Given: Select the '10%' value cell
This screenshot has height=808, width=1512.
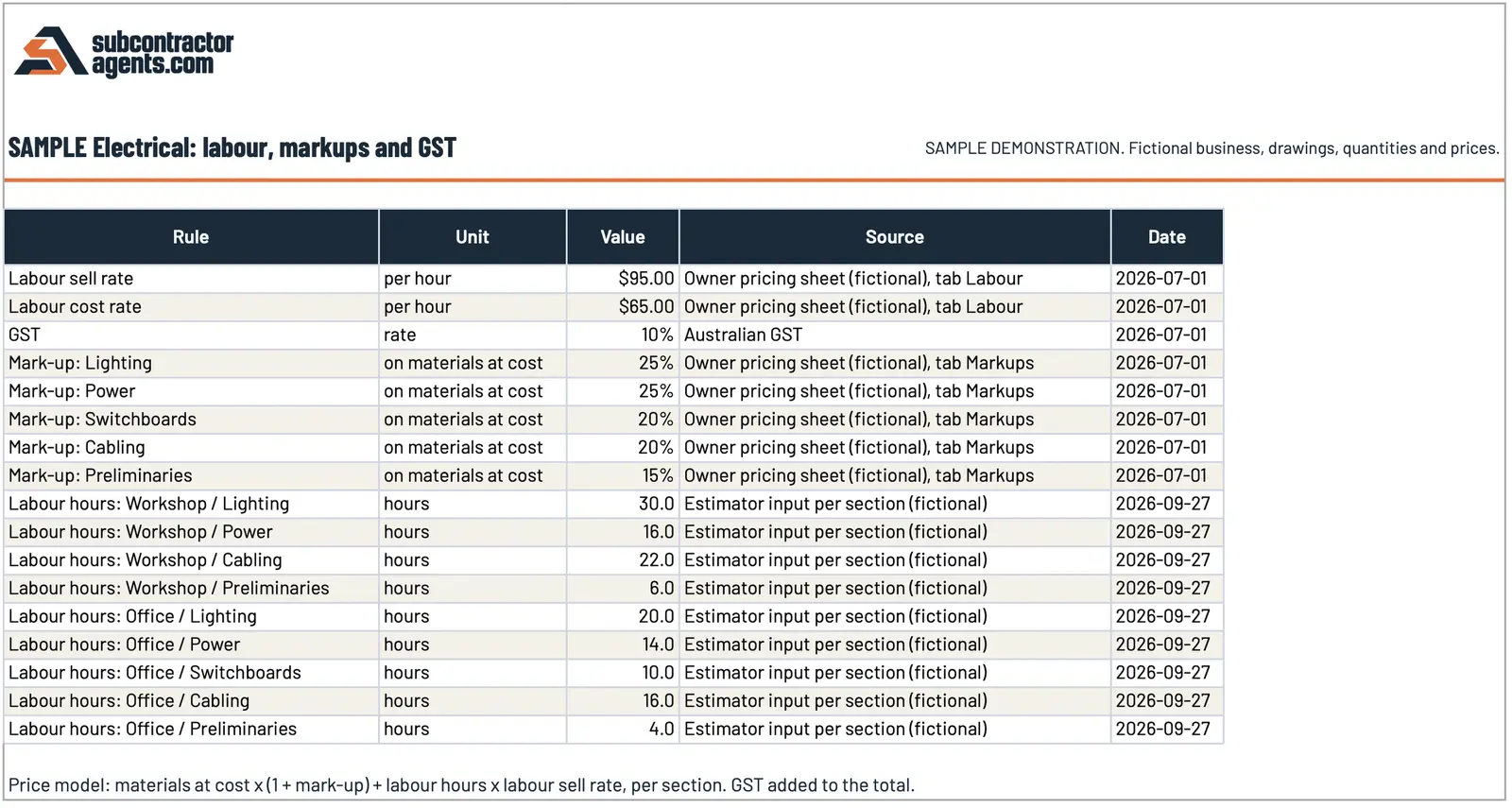Looking at the screenshot, I should 623,335.
